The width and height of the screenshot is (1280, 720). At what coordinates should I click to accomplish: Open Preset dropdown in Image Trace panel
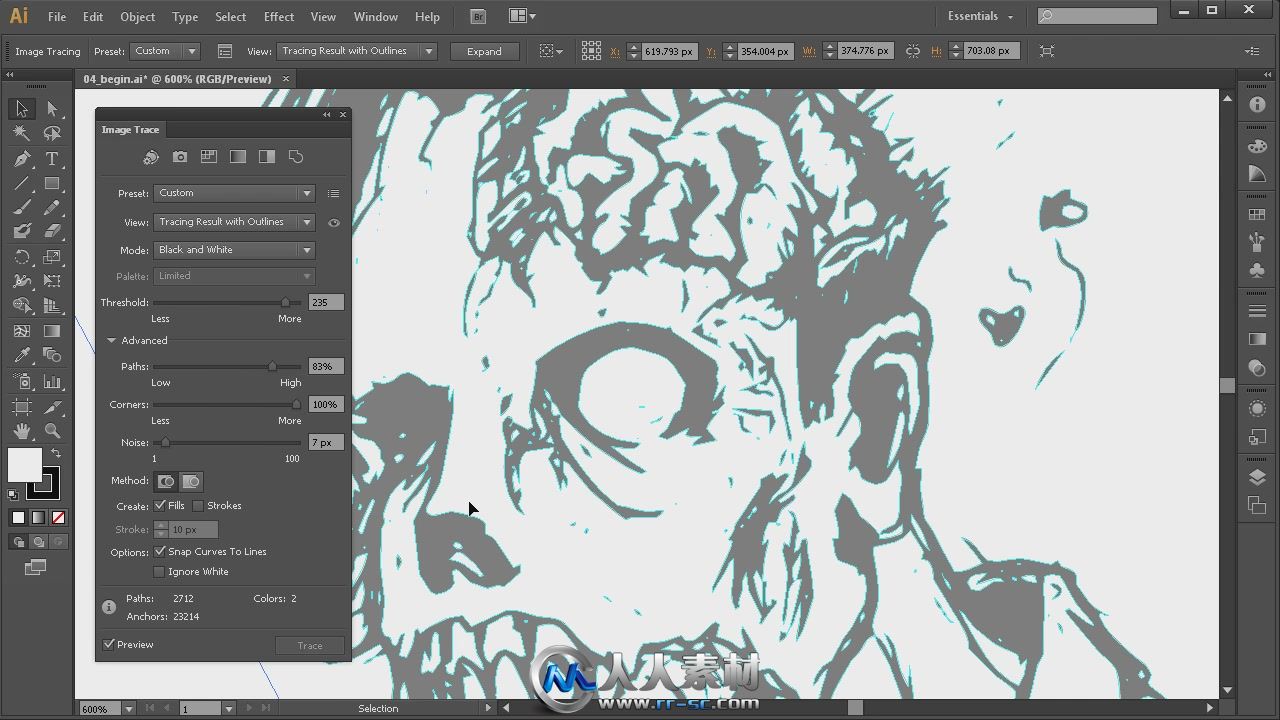click(x=235, y=193)
